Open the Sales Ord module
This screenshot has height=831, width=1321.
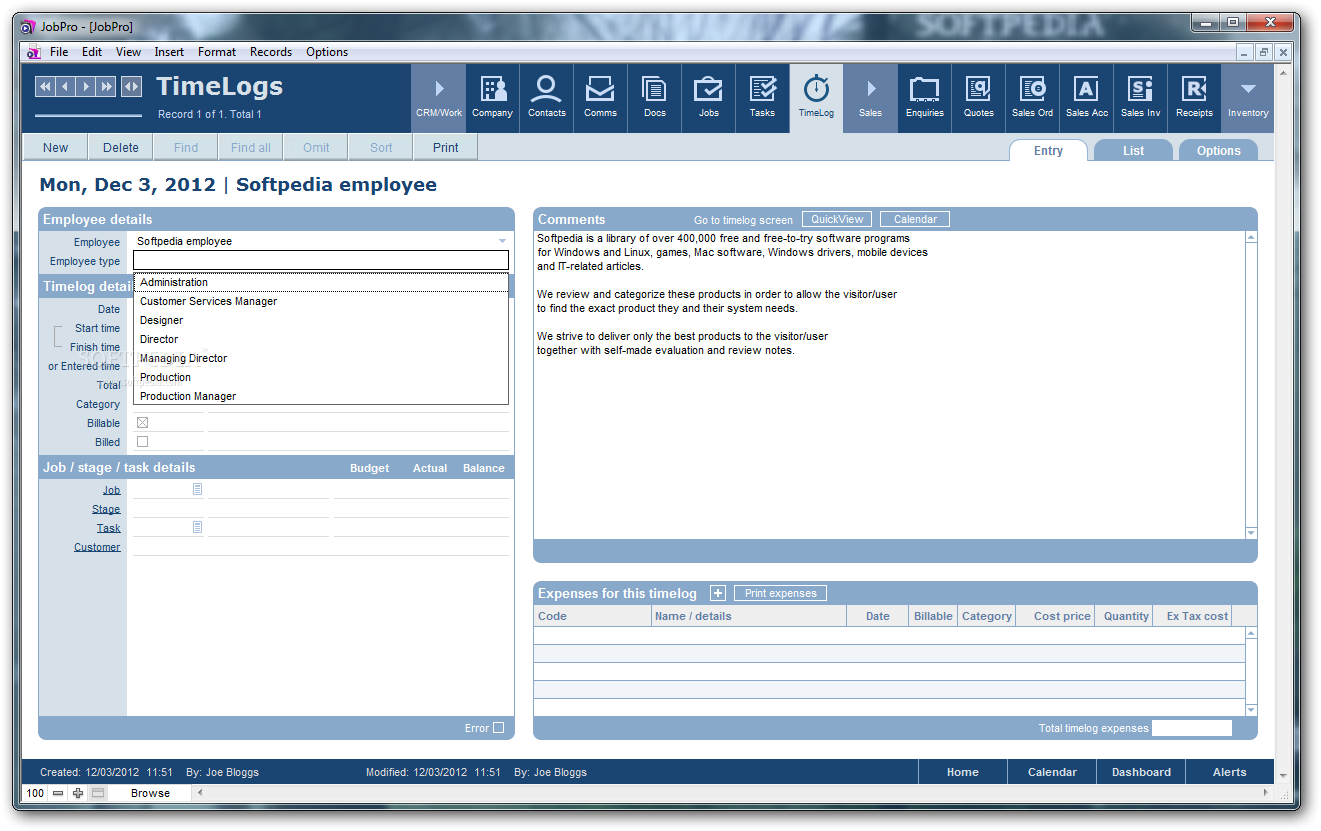[x=1032, y=98]
